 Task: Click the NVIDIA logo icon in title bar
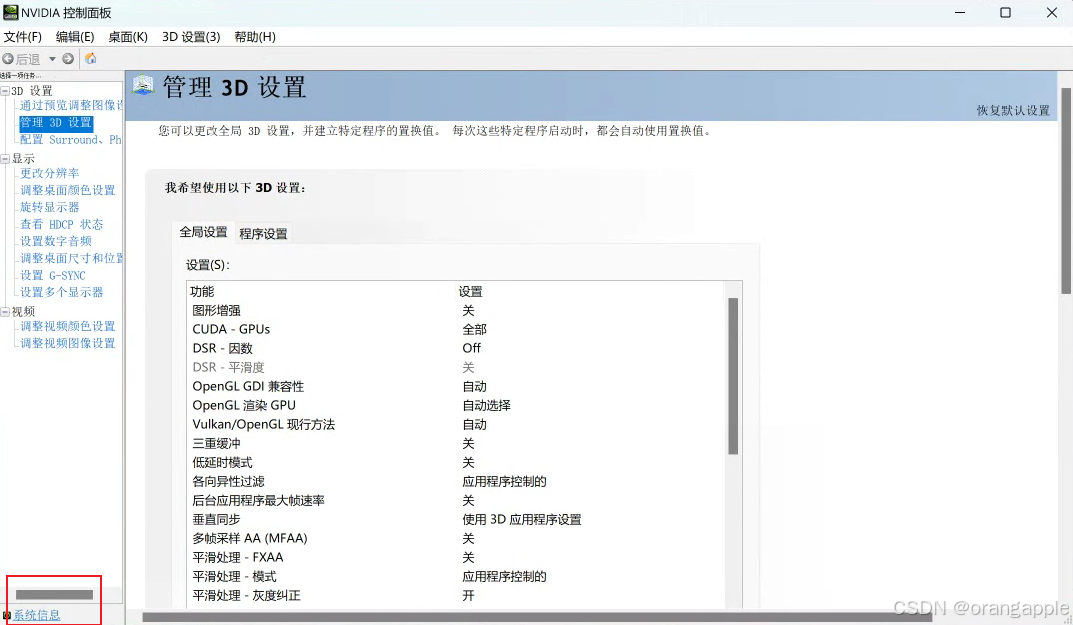click(10, 12)
